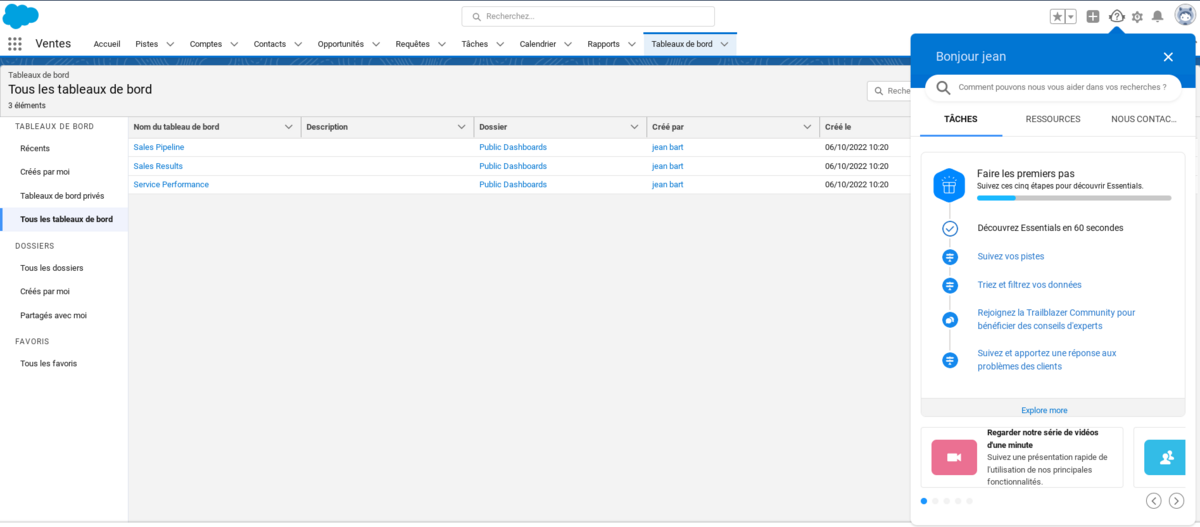
Task: Open the Service Performance dashboard
Action: coord(171,185)
